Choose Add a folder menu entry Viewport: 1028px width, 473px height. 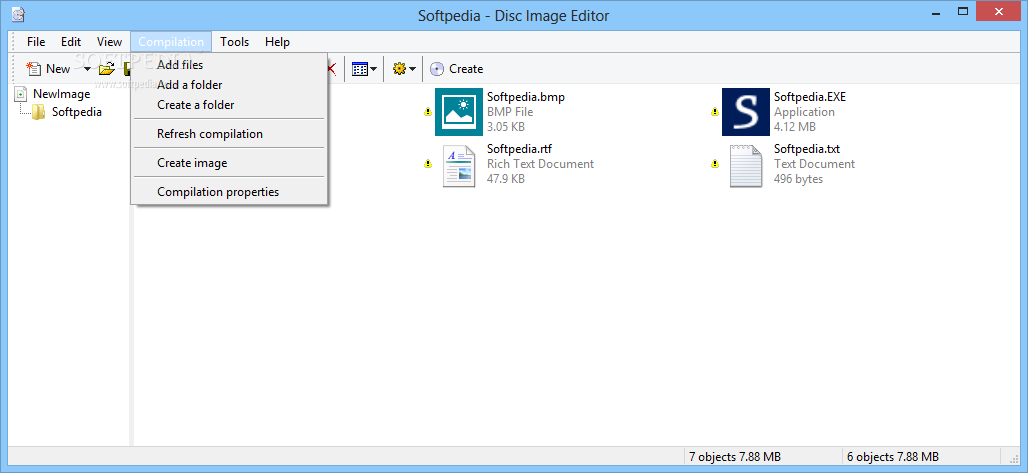coord(229,85)
